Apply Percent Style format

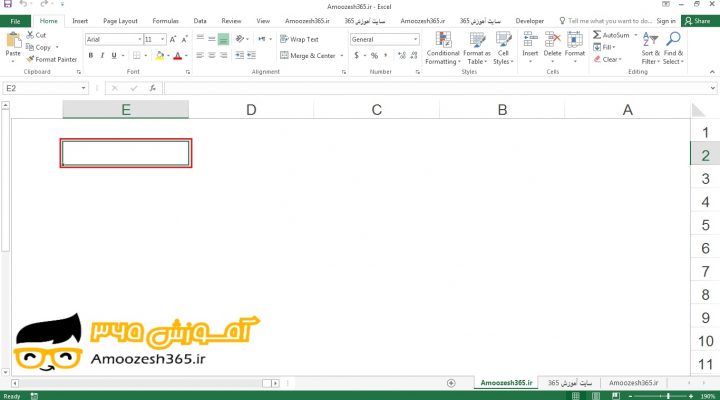pyautogui.click(x=374, y=56)
